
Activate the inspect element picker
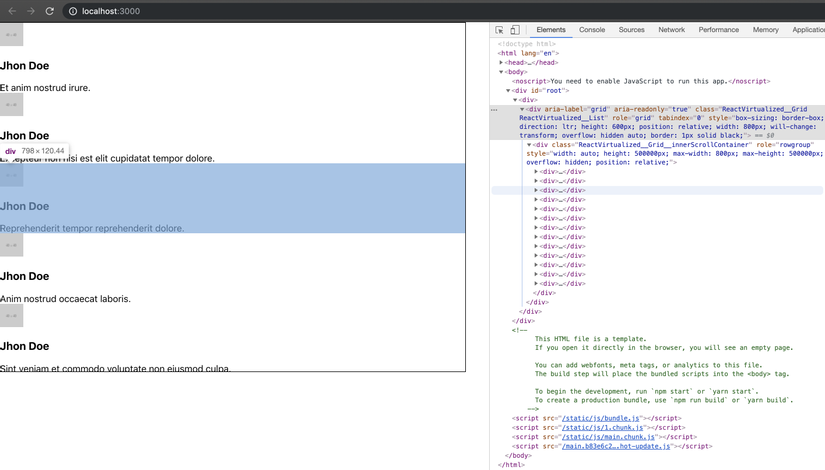[500, 30]
